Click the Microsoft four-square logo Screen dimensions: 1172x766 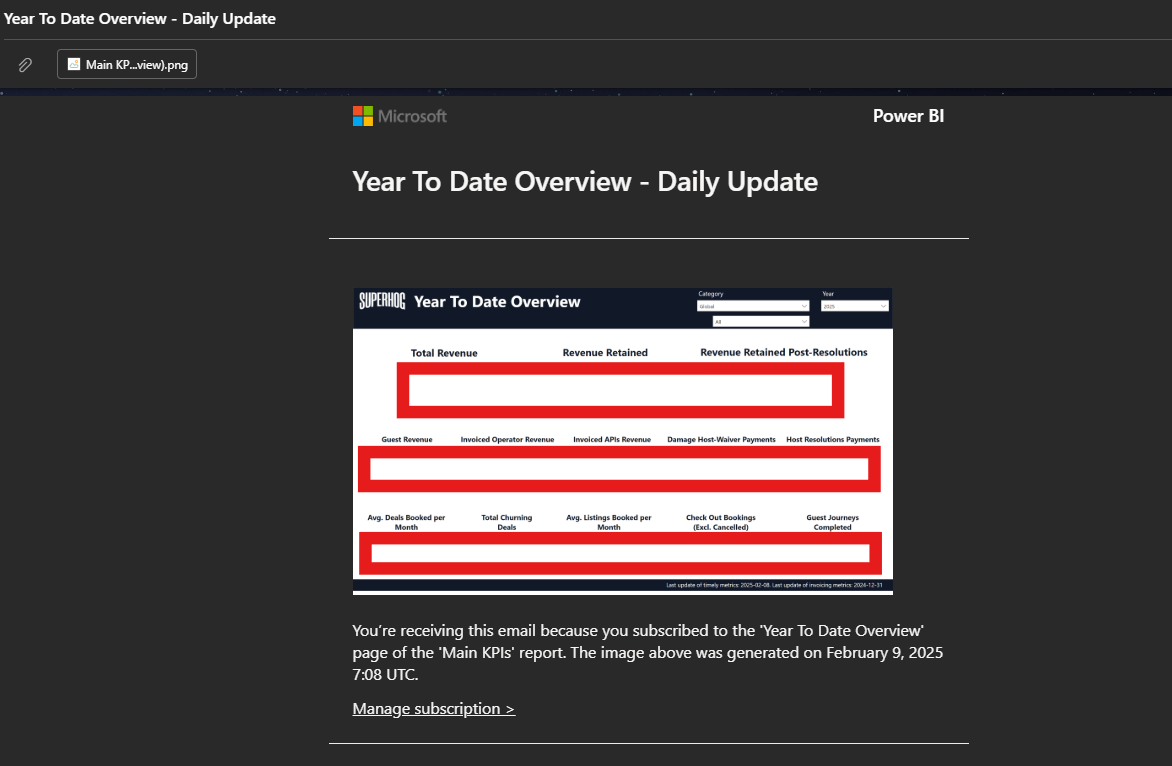click(363, 116)
